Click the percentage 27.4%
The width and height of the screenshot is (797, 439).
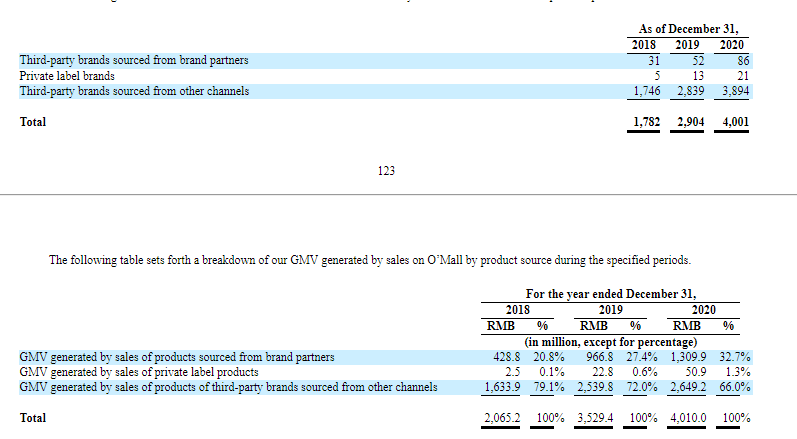click(x=642, y=357)
